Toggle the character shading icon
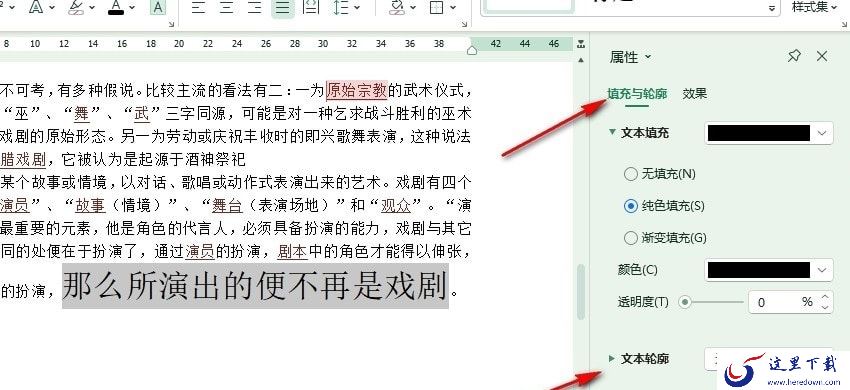 tap(158, 8)
